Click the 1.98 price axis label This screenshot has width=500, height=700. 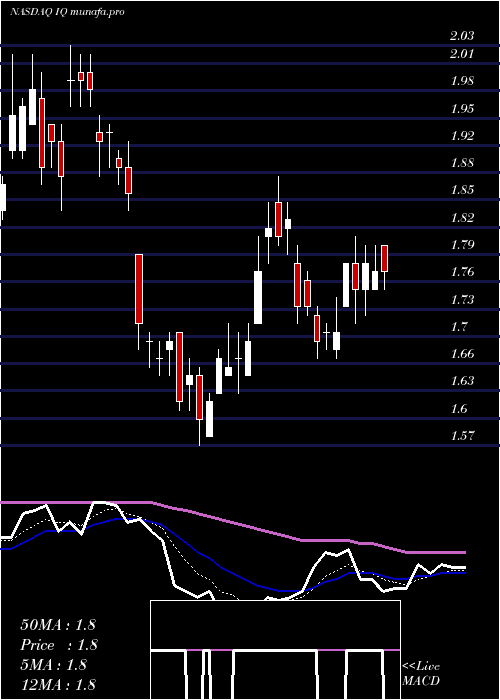(x=462, y=81)
